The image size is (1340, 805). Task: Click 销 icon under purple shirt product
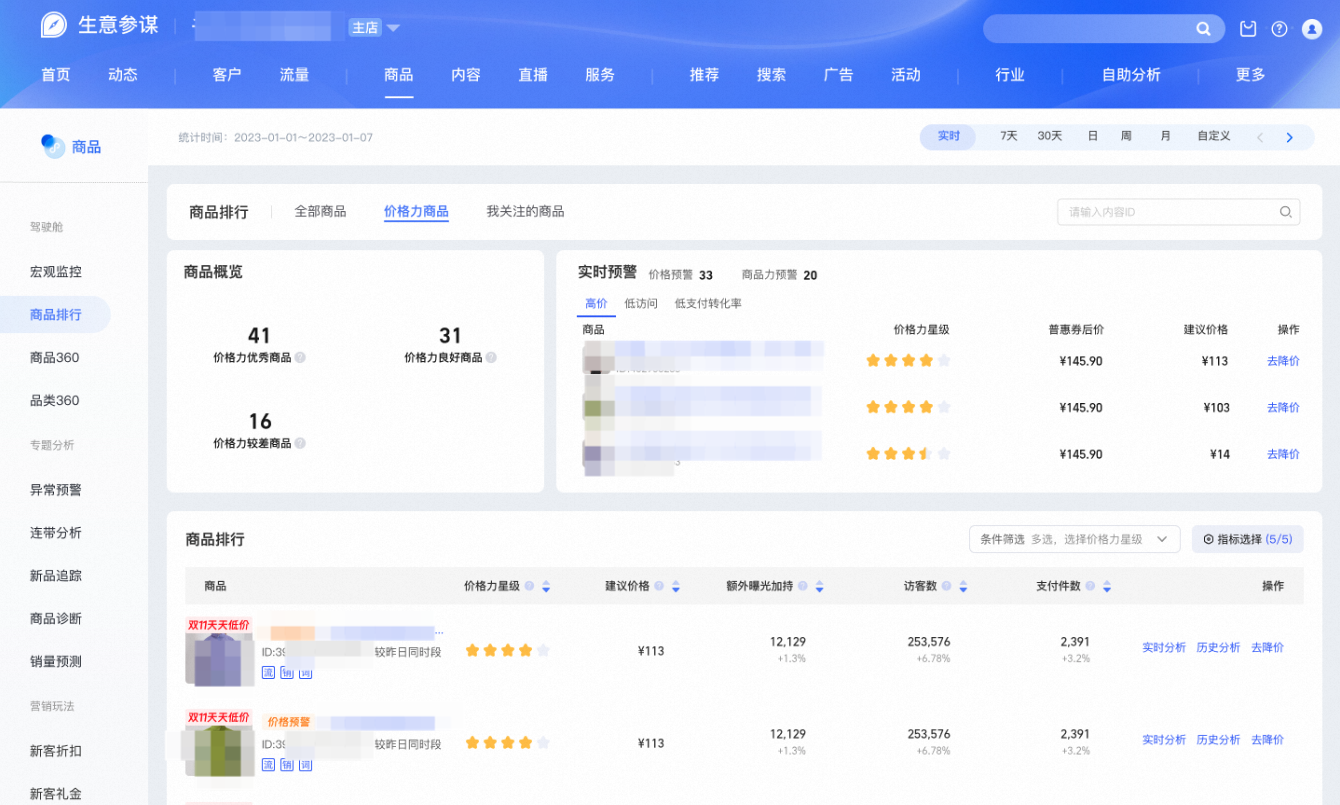click(287, 672)
